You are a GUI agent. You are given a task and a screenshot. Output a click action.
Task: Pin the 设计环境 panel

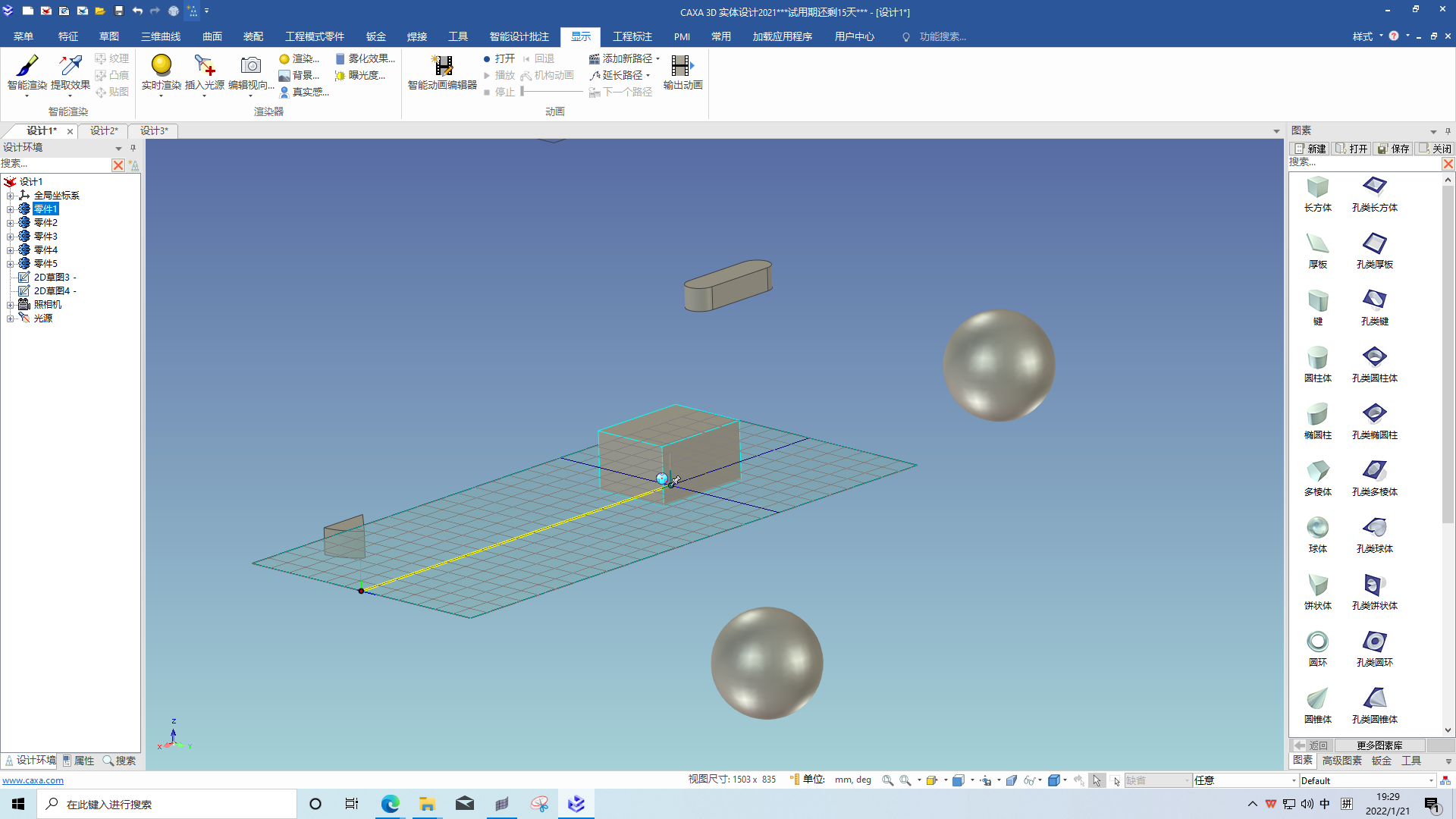(133, 148)
